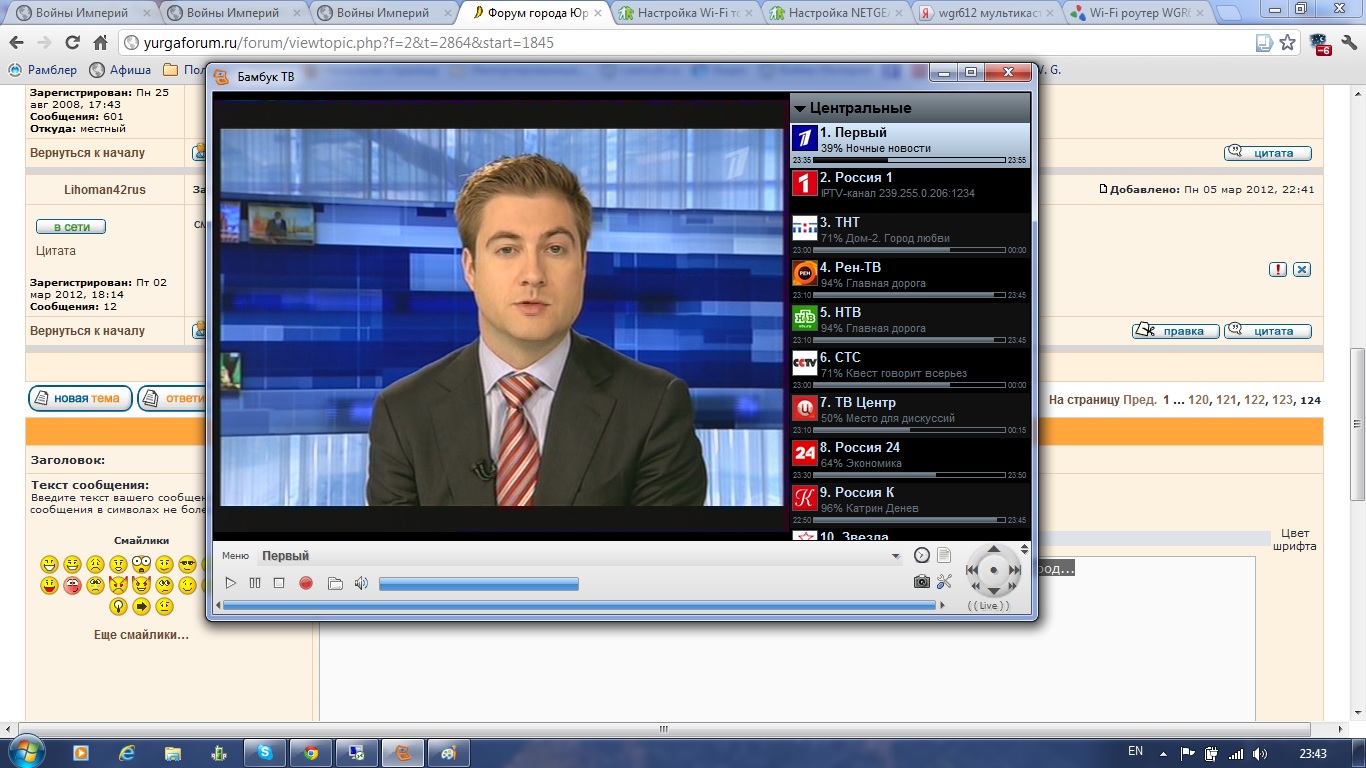Viewport: 1366px width, 768px height.
Task: Pause the TV stream
Action: 255,583
